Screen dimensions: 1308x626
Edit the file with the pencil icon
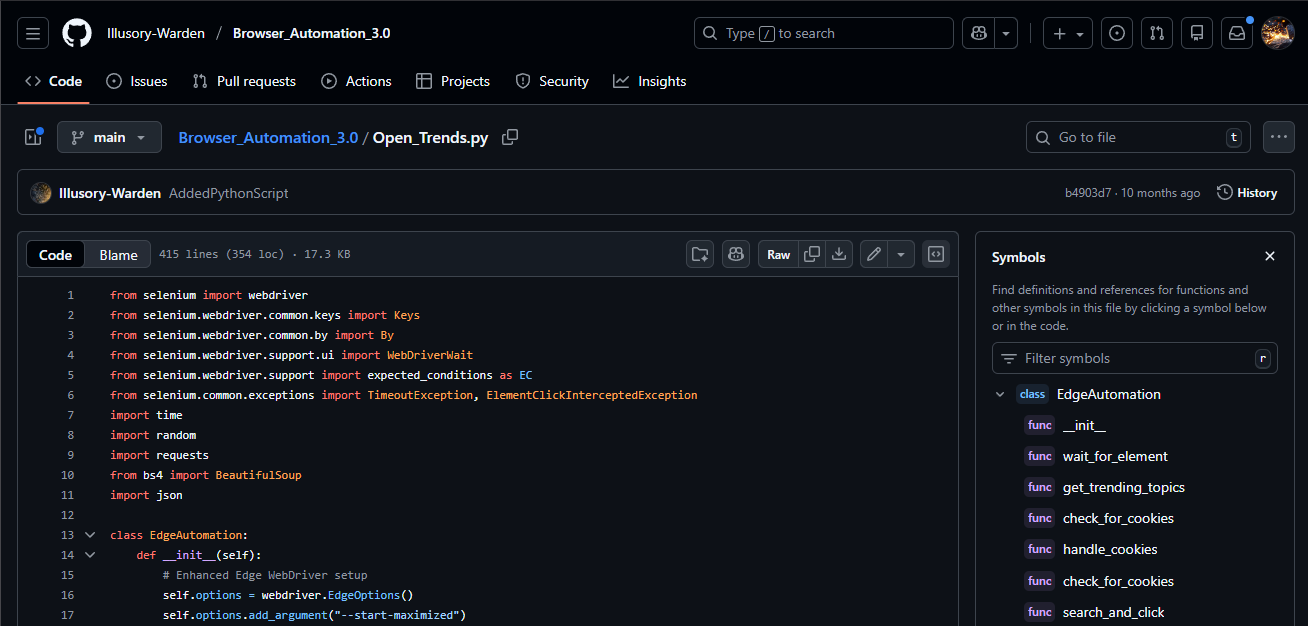(872, 254)
